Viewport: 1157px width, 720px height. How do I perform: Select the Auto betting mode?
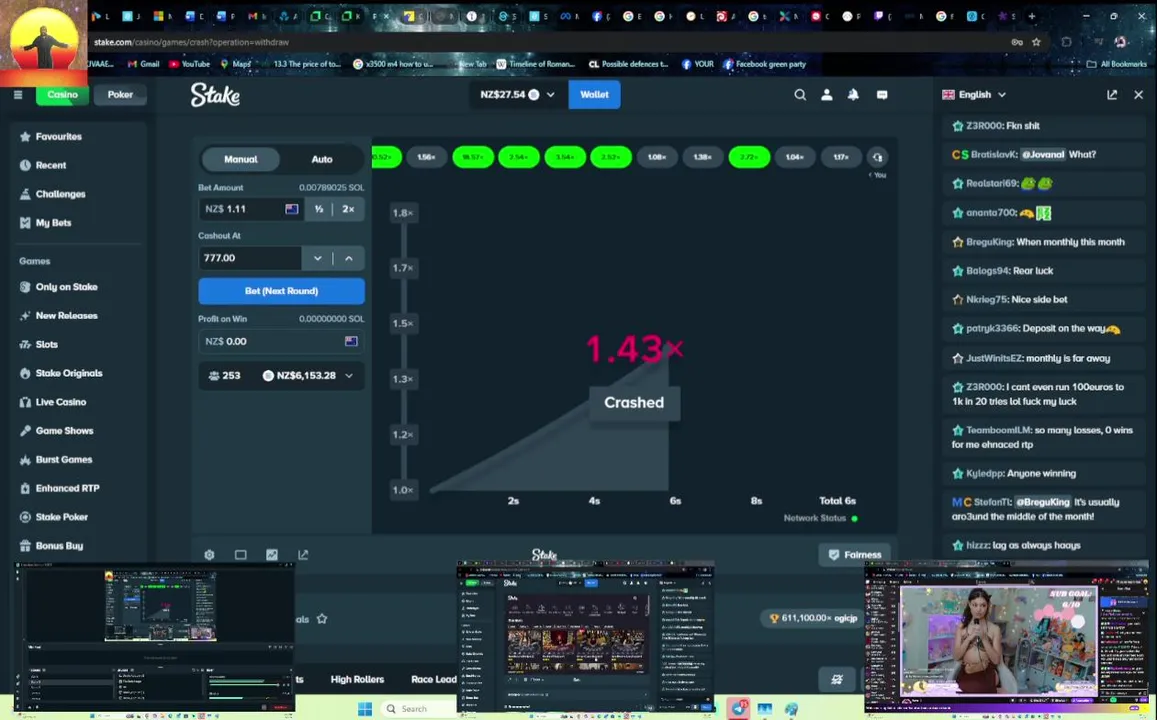coord(322,159)
